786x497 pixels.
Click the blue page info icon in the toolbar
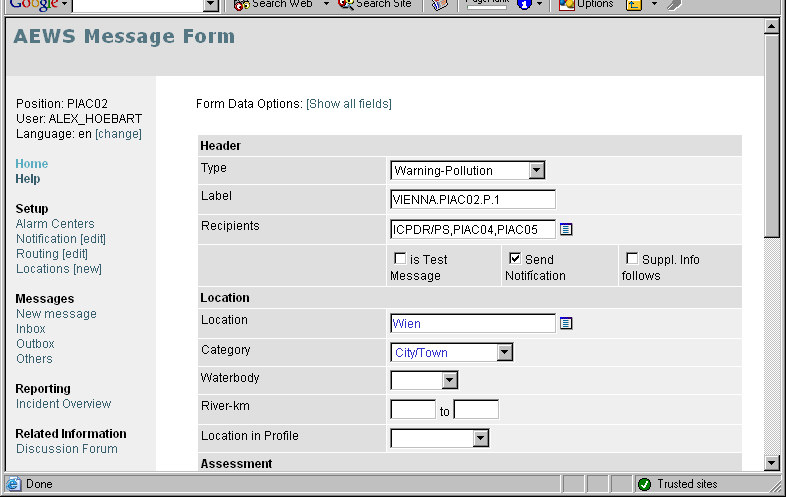coord(524,4)
